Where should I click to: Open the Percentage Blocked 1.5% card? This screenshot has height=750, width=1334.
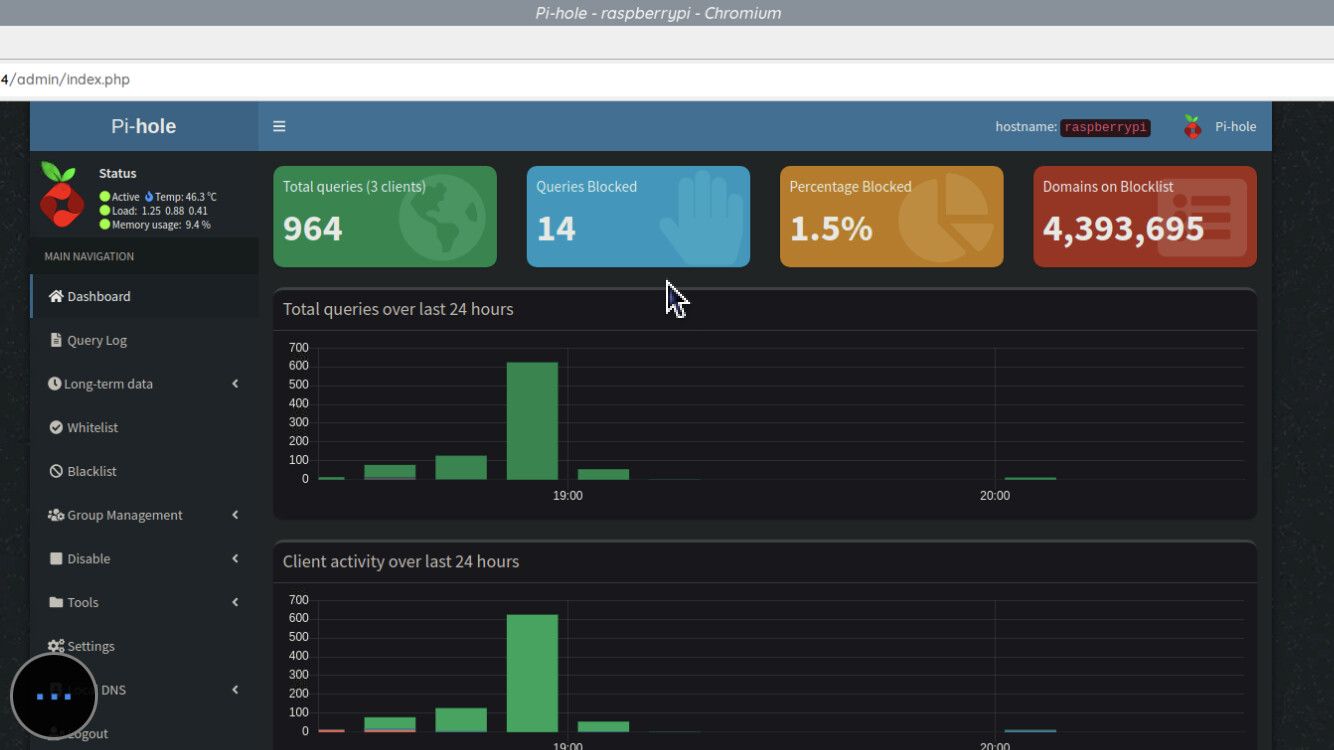(x=892, y=217)
